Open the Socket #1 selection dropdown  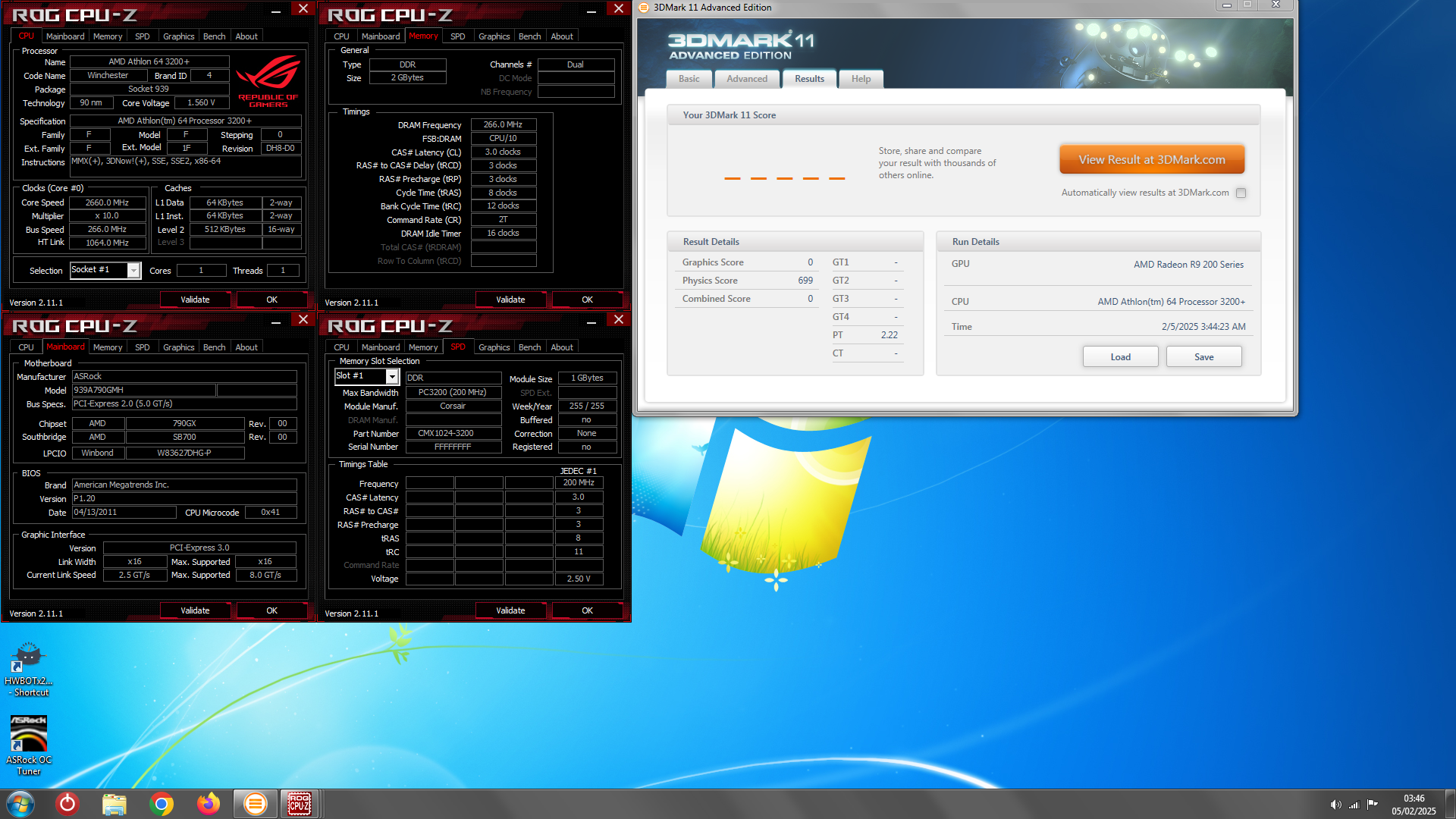(105, 270)
